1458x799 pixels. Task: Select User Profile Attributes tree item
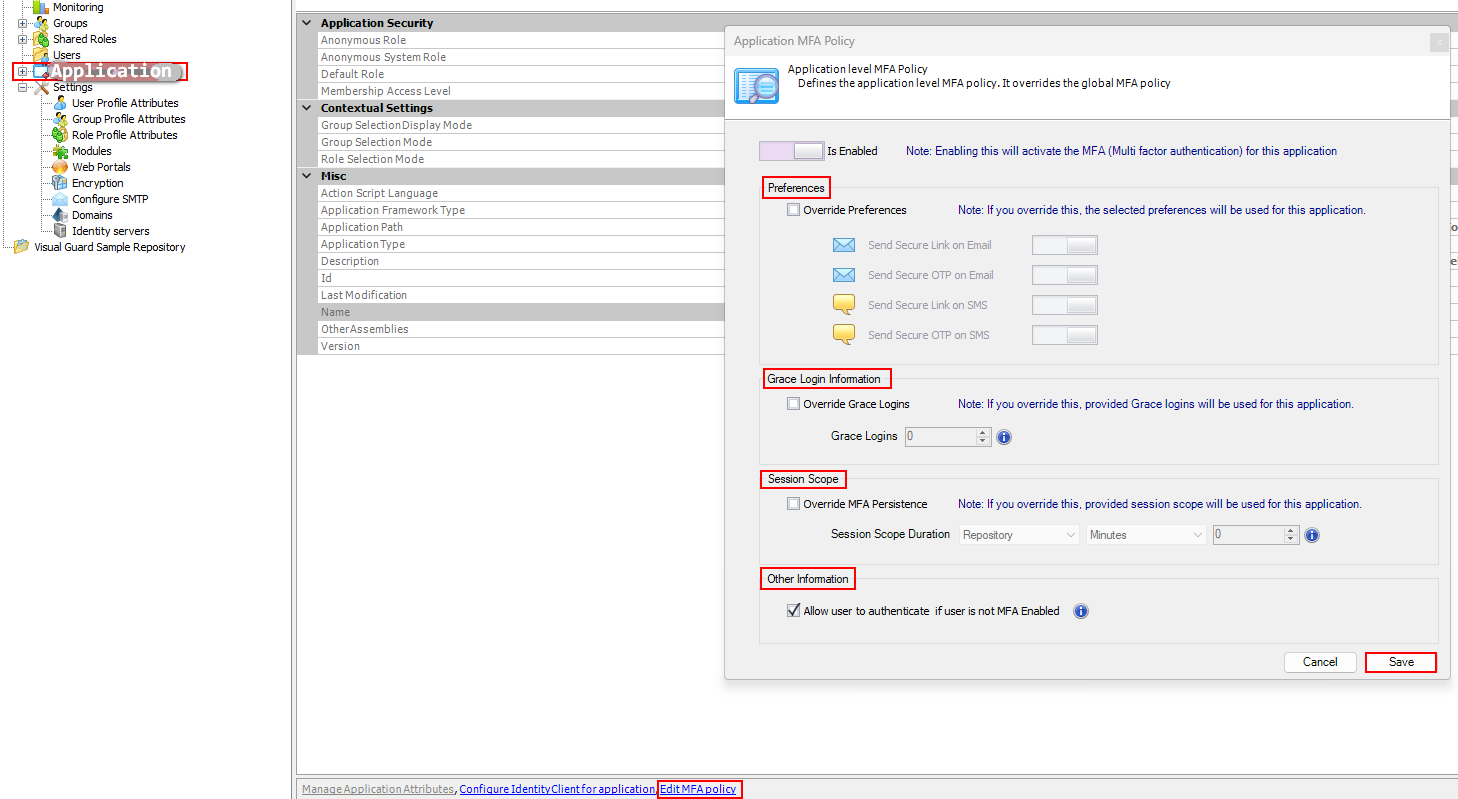coord(125,103)
